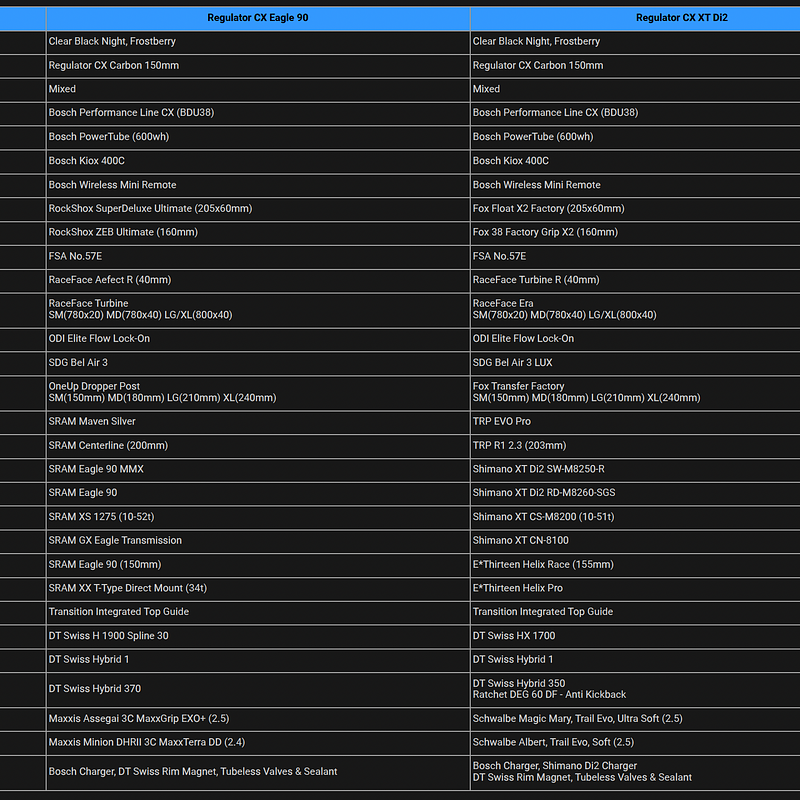Screen dimensions: 800x800
Task: Click SRAM XS 1275 (10-52t) cell
Action: [258, 517]
